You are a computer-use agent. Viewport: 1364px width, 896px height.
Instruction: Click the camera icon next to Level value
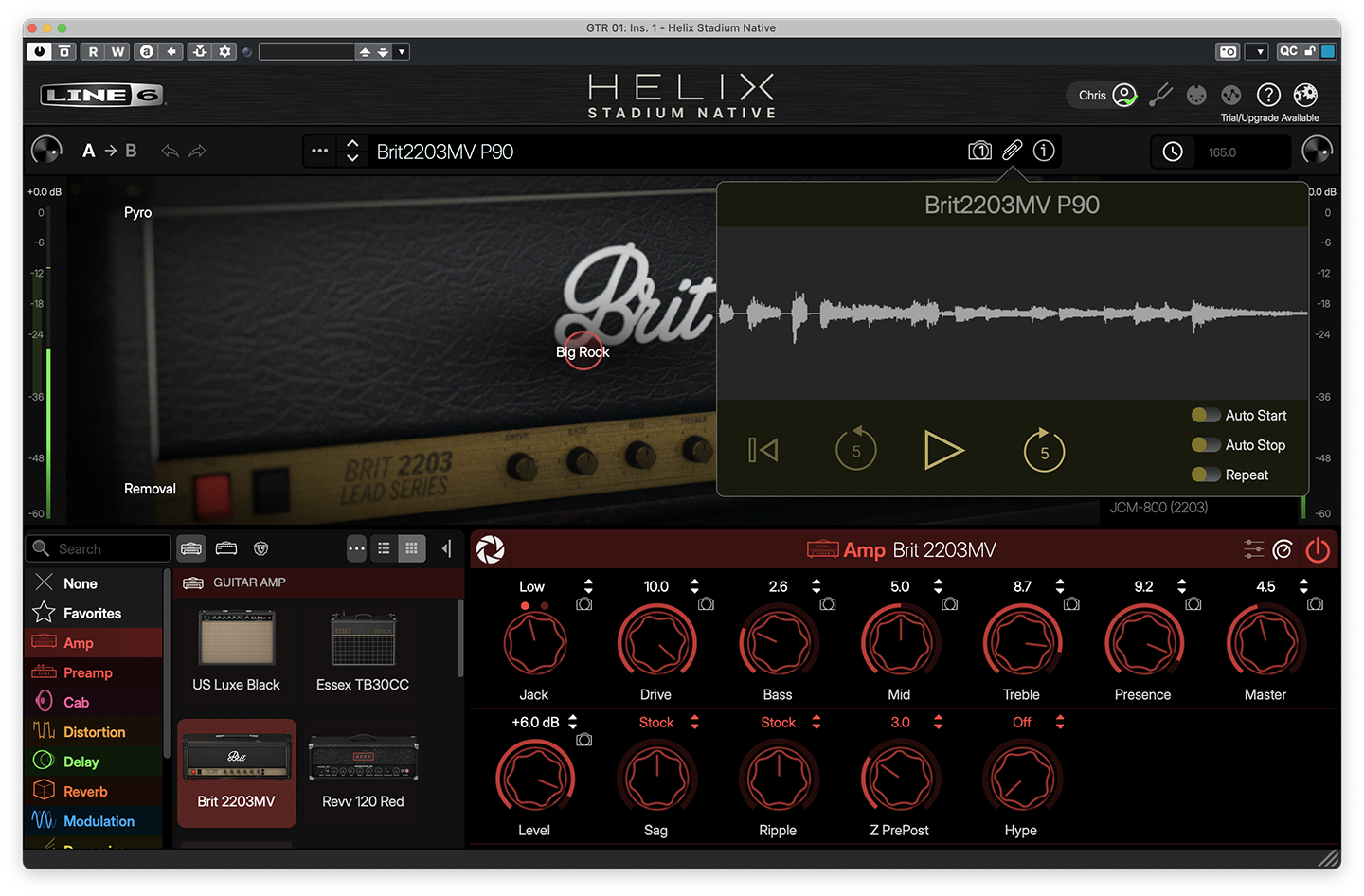584,740
